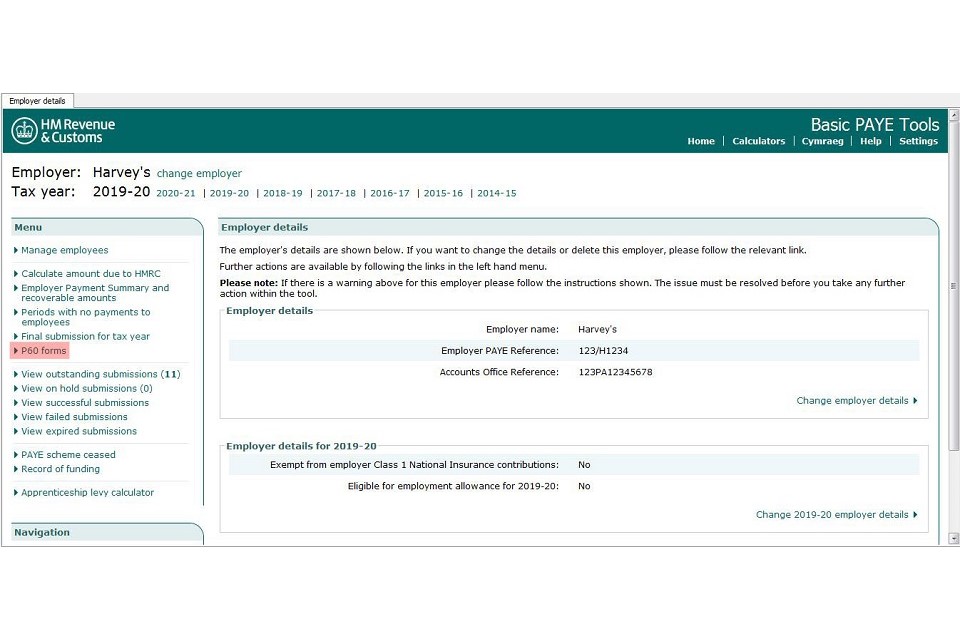Image resolution: width=960 pixels, height=640 pixels.
Task: Switch to tax year 2016-17
Action: coord(389,193)
